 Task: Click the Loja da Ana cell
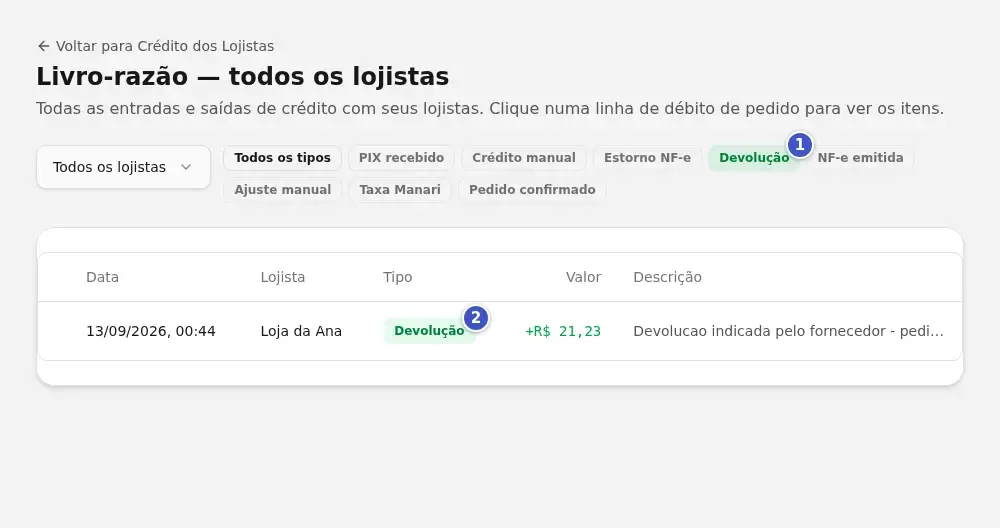301,331
